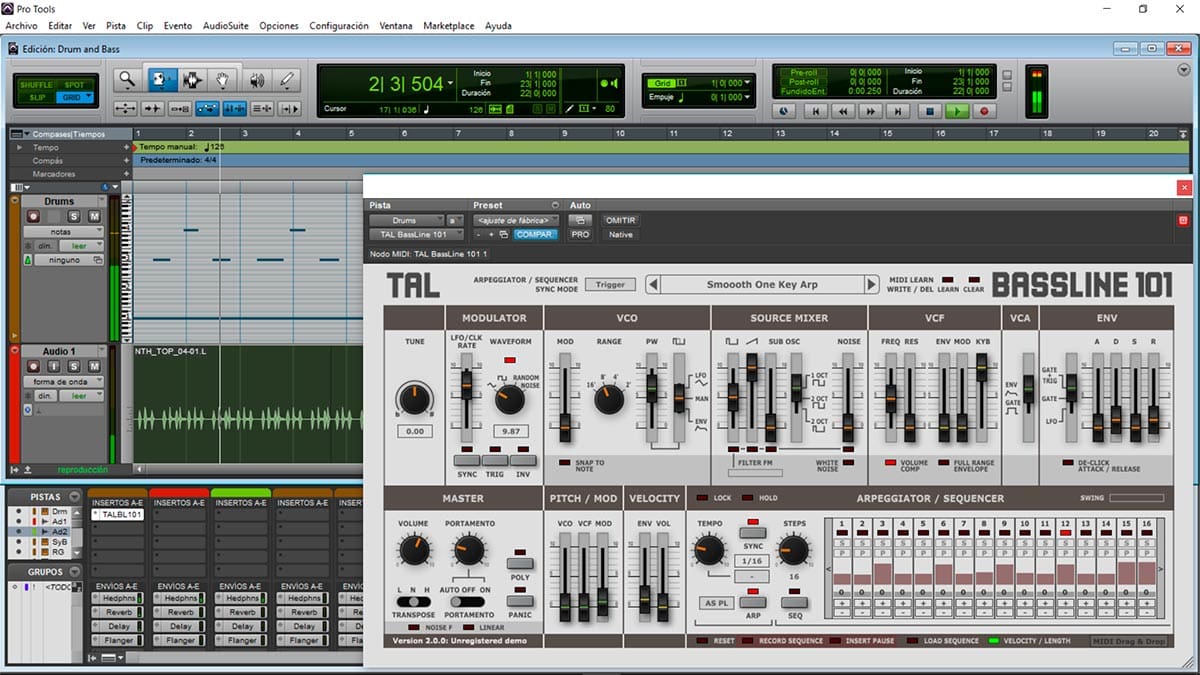Mute the Audio 1 track
1200x675 pixels.
pyautogui.click(x=94, y=367)
